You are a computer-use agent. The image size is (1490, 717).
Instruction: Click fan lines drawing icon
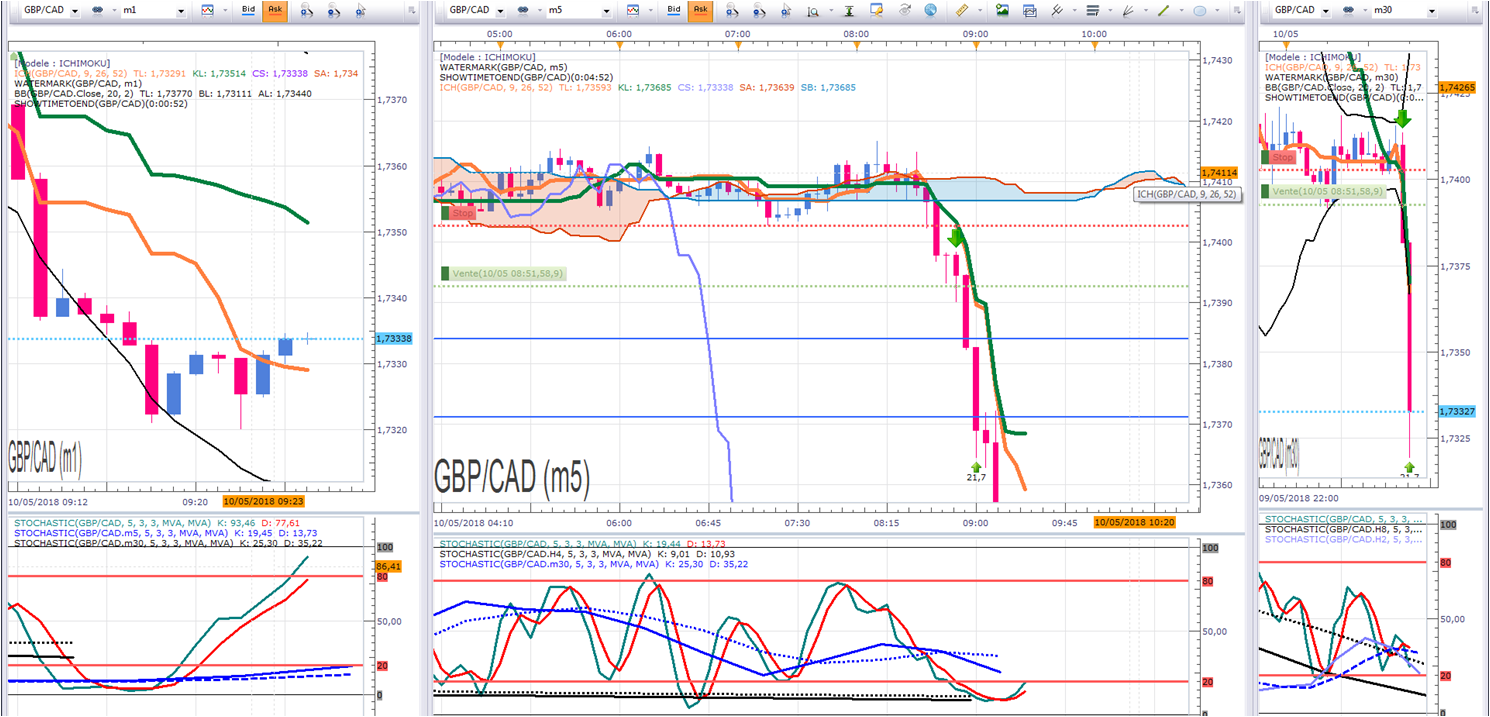coord(1129,11)
